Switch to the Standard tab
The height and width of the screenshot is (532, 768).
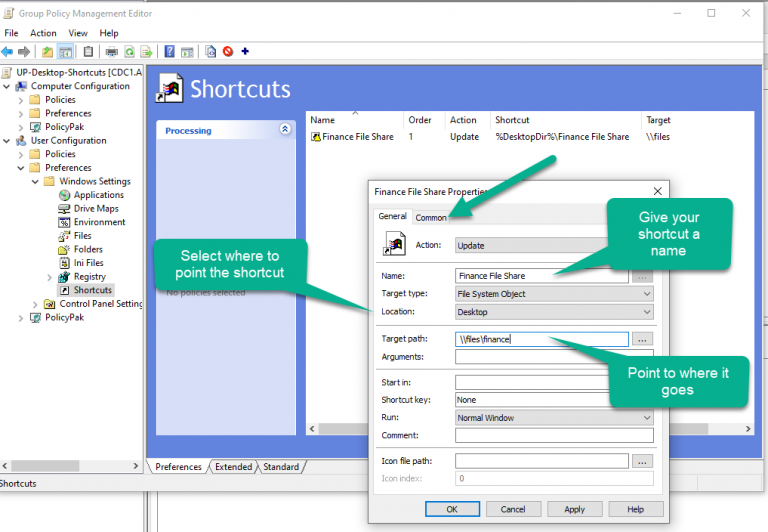point(281,467)
